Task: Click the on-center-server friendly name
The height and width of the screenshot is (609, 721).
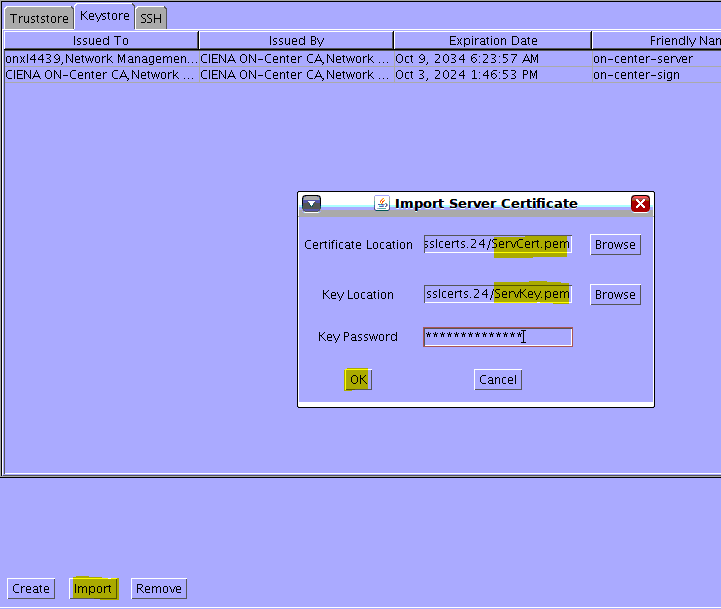Action: (657, 59)
